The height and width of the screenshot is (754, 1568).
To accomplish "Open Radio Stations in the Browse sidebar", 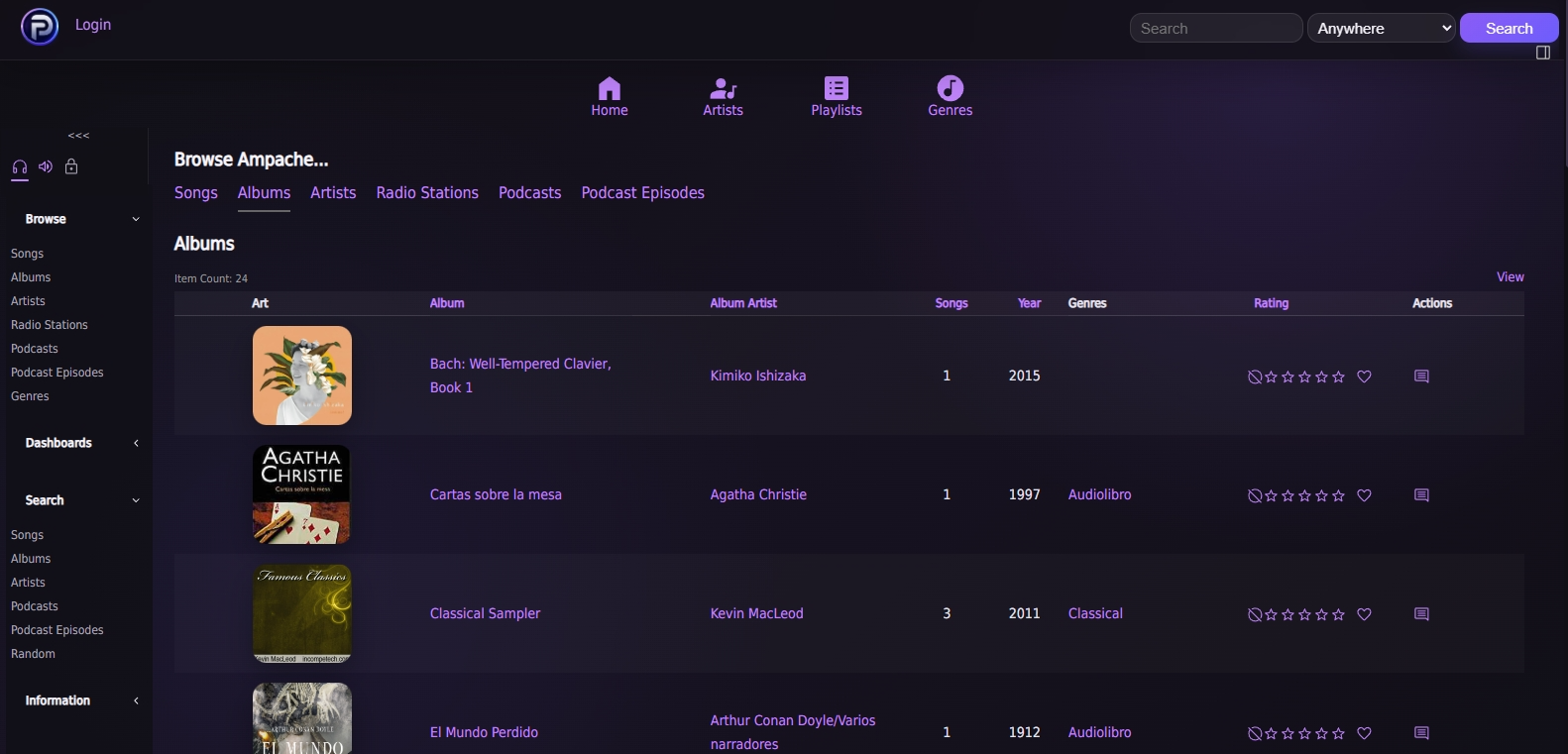I will coord(50,325).
